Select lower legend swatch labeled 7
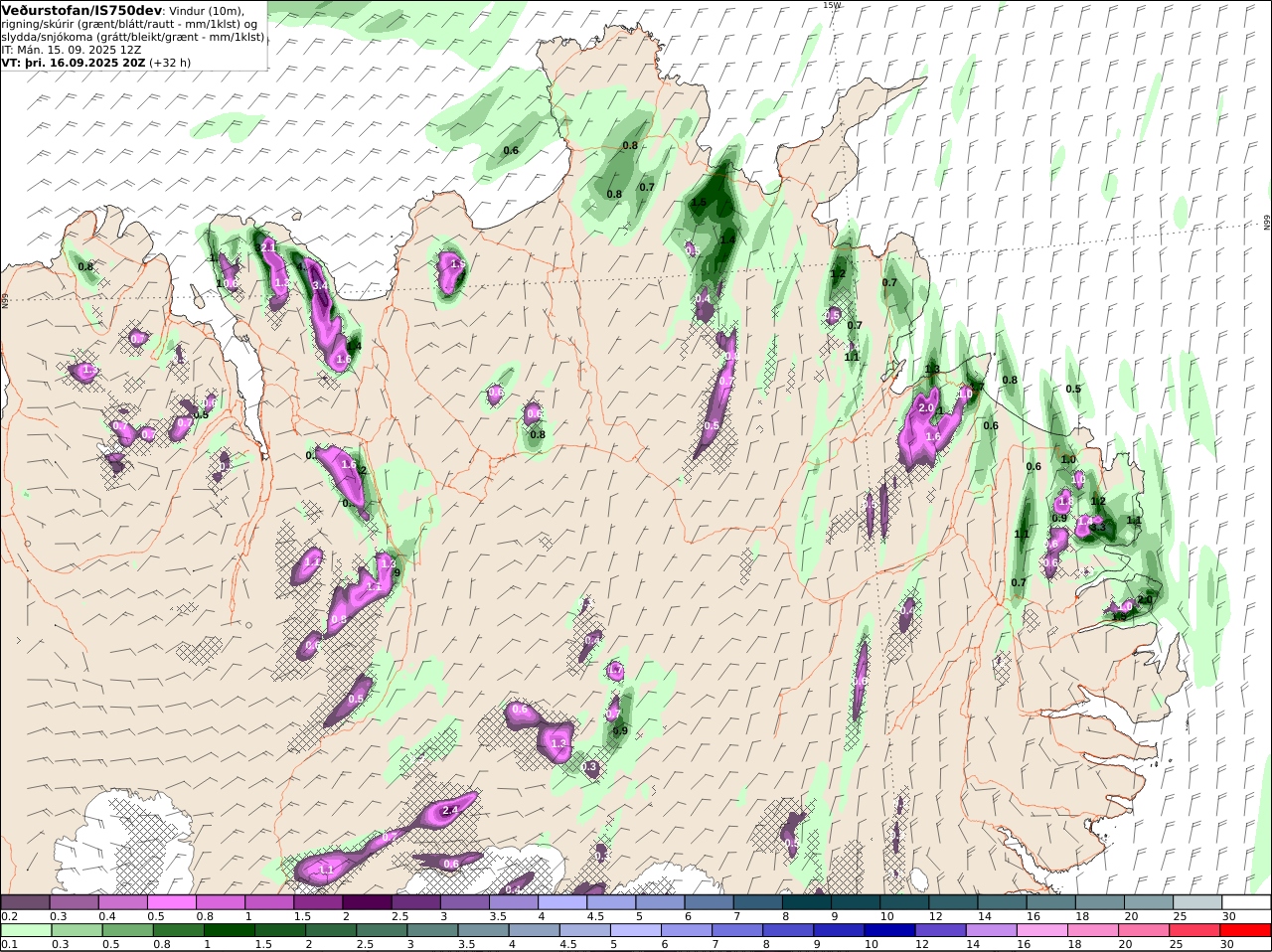The height and width of the screenshot is (952, 1272). click(x=737, y=930)
